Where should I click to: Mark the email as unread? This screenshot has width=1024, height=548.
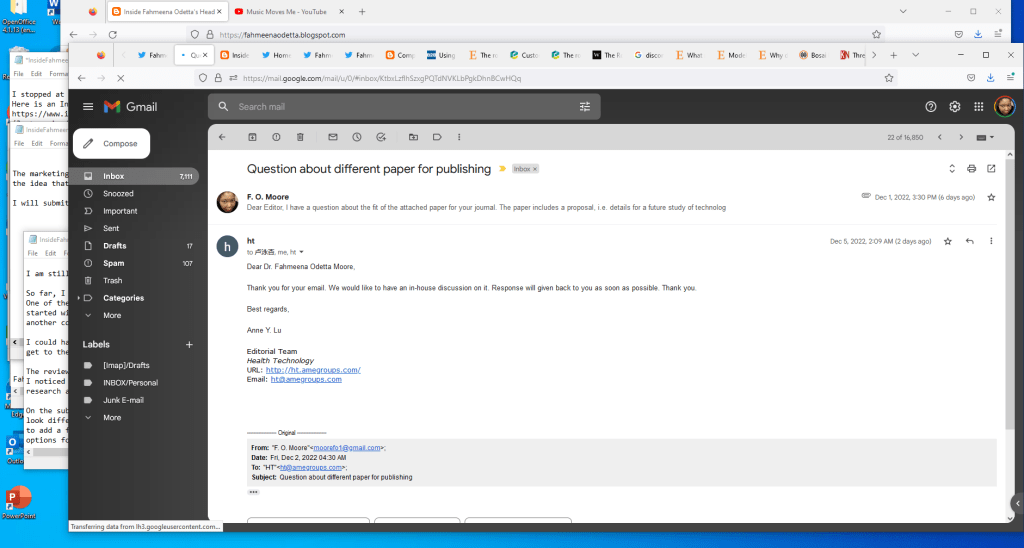pyautogui.click(x=331, y=137)
